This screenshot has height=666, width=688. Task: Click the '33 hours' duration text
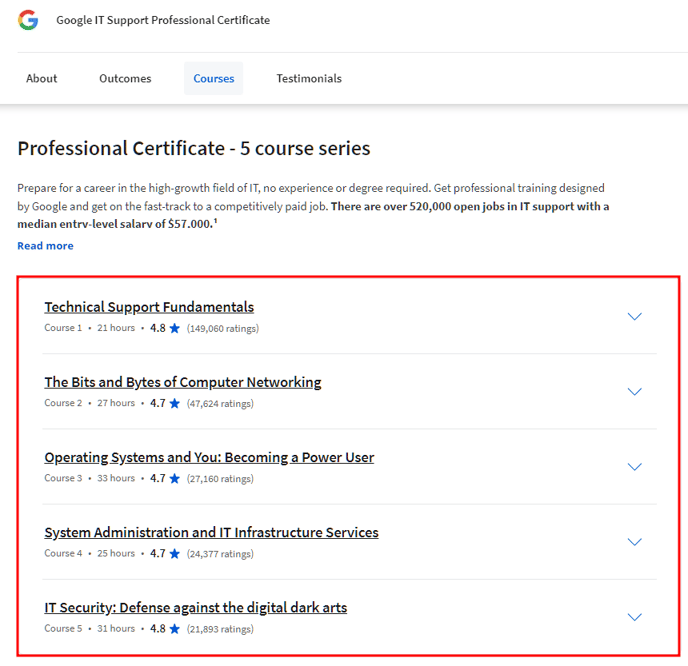116,478
